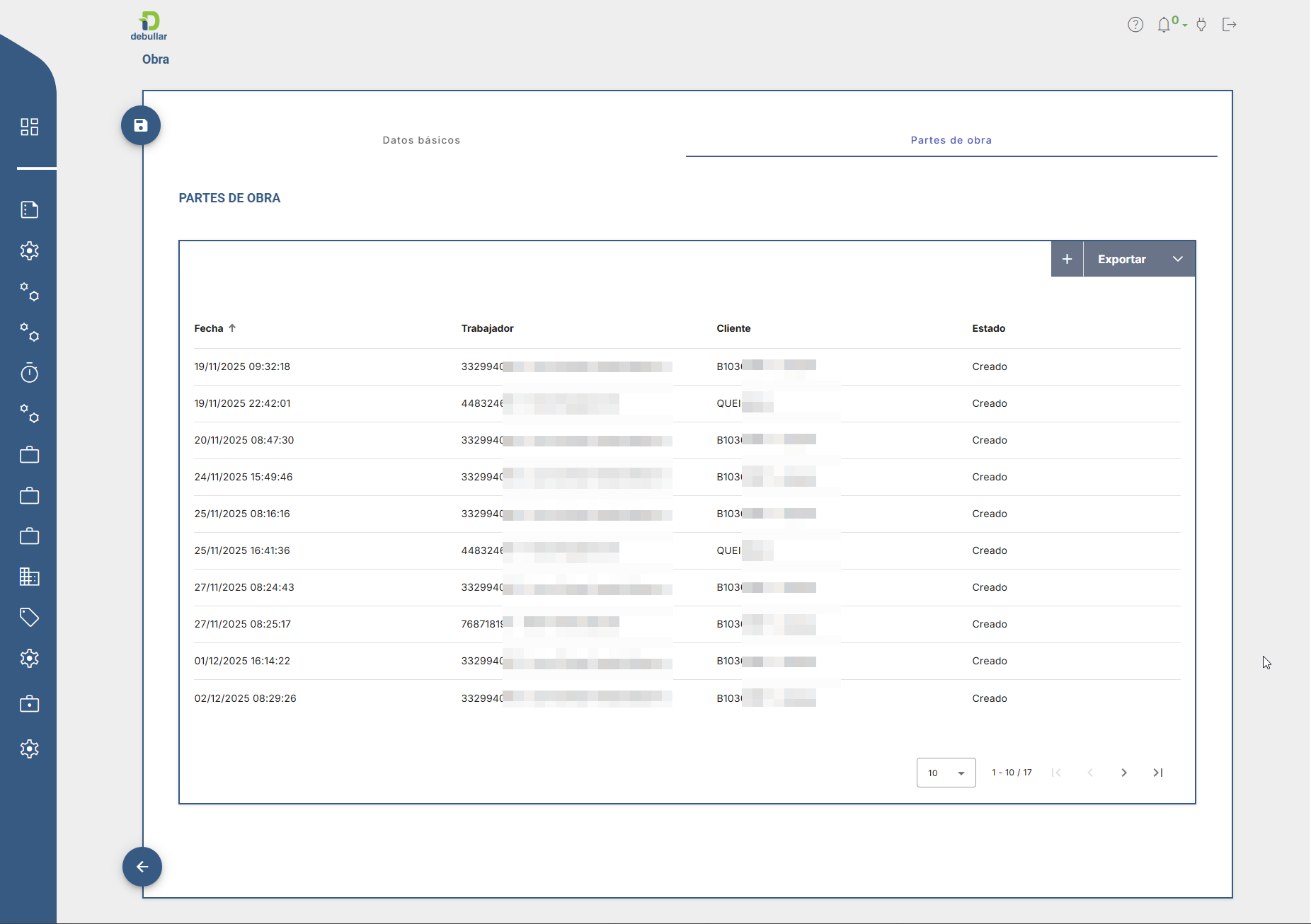Go to the next page of results
Viewport: 1311px width, 924px height.
point(1124,773)
